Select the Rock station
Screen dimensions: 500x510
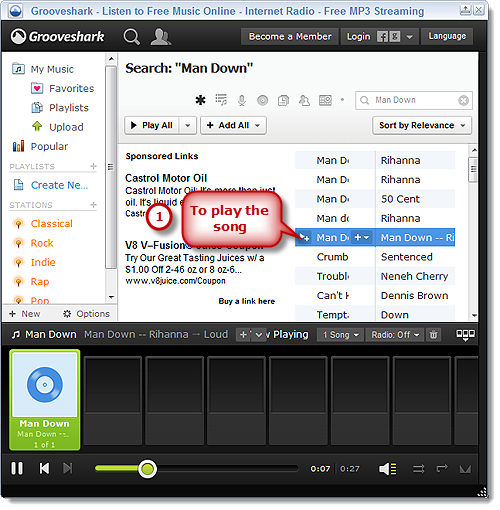pos(33,243)
